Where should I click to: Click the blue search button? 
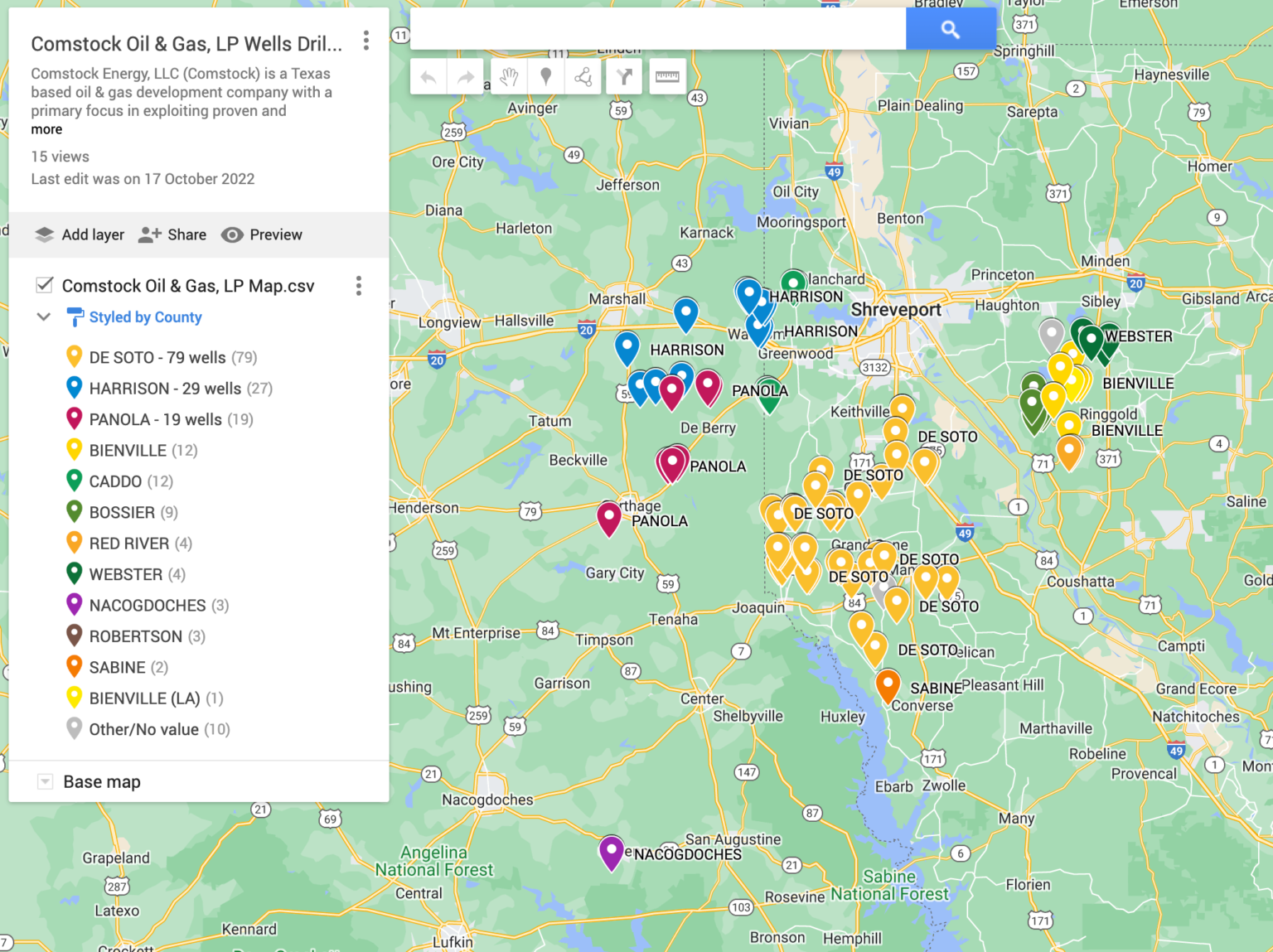[x=950, y=30]
